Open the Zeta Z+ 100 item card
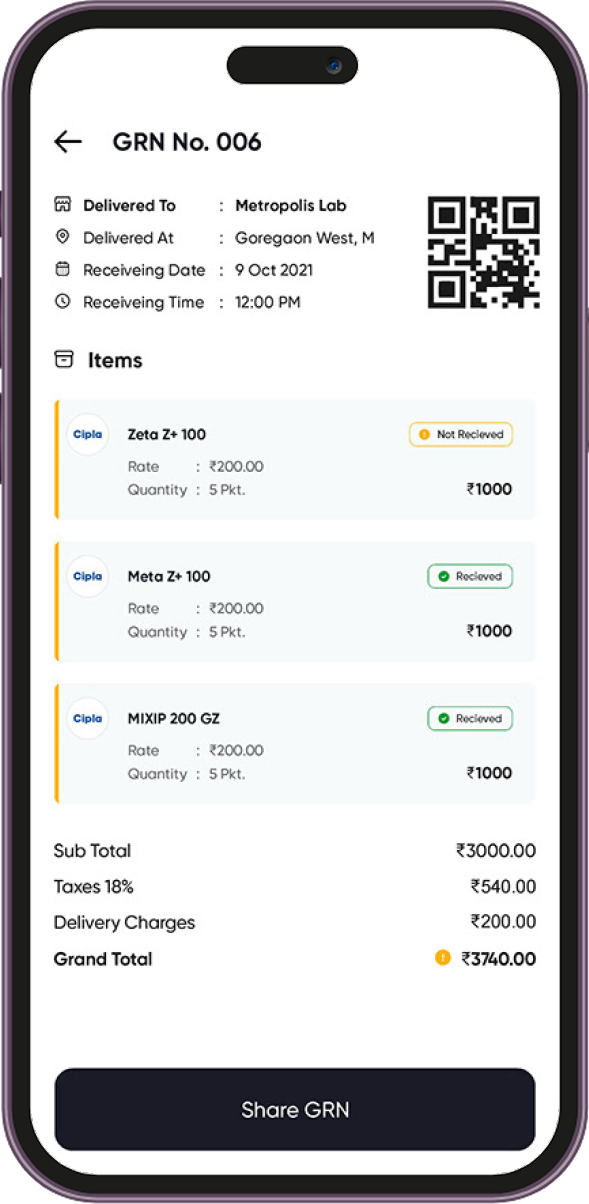 (295, 460)
